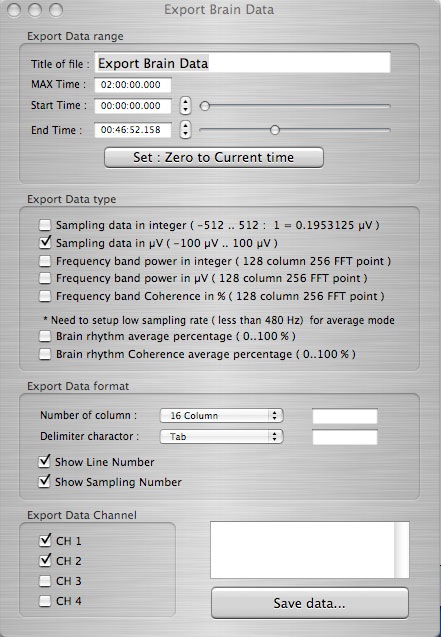441x637 pixels.
Task: Enable Frequency band power in integer
Action: click(x=45, y=261)
